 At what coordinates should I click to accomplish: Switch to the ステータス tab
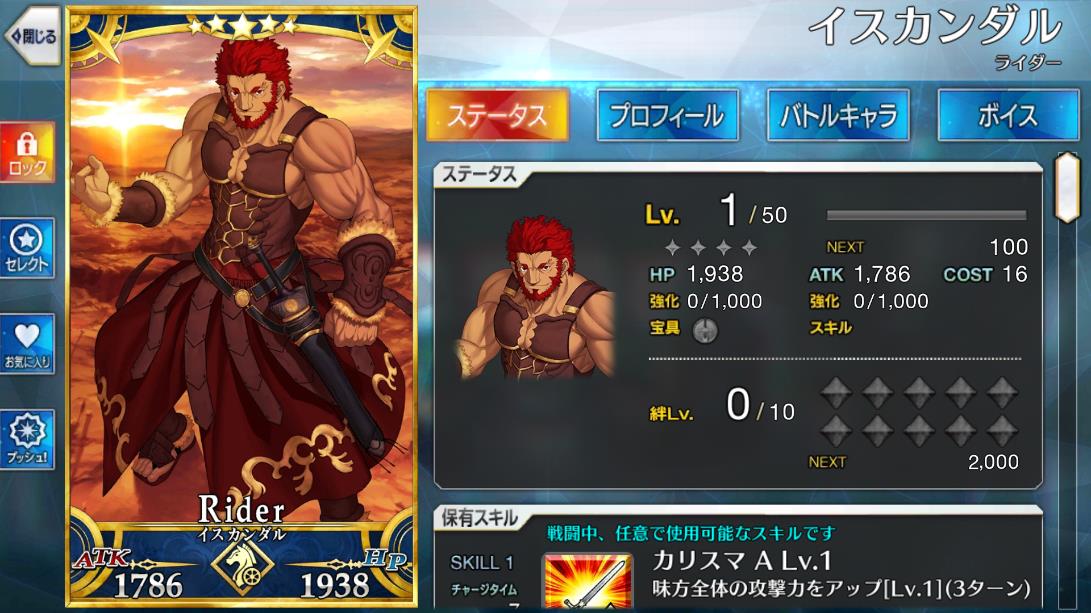(x=497, y=116)
